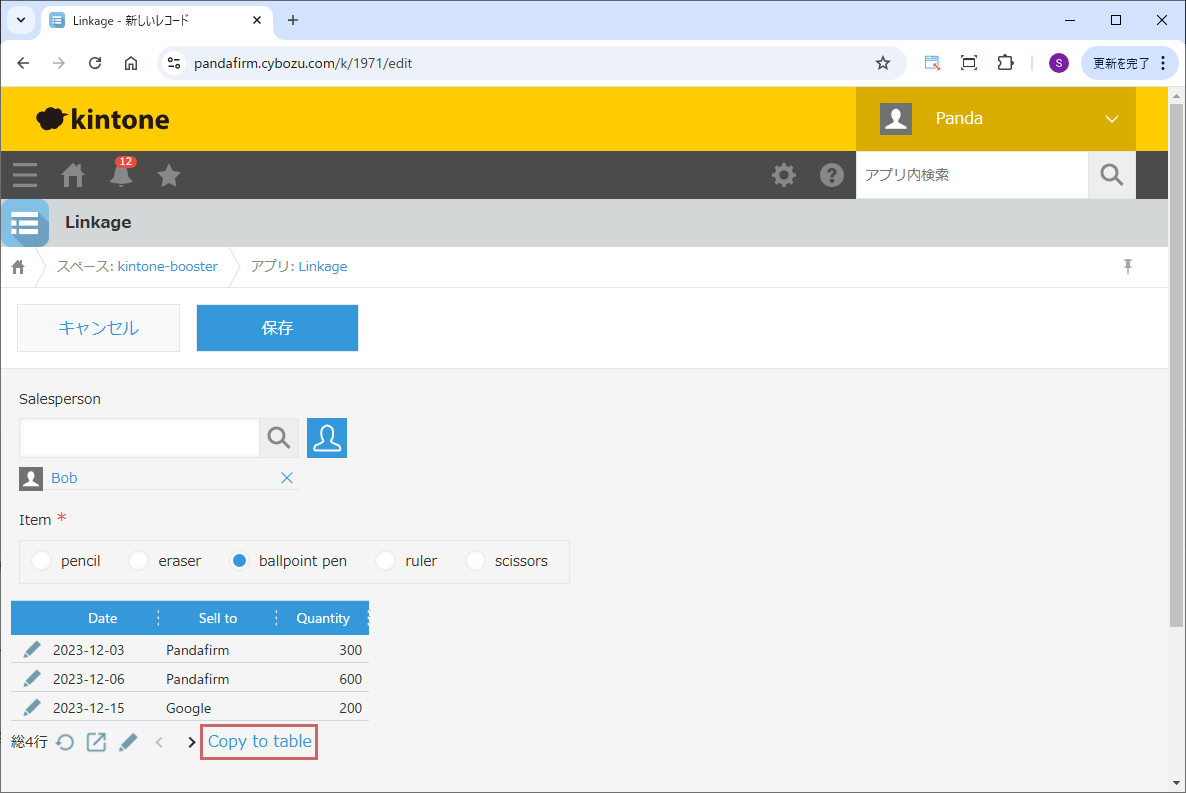Click the アプリ内検索 search field
This screenshot has height=793, width=1186.
tap(971, 175)
